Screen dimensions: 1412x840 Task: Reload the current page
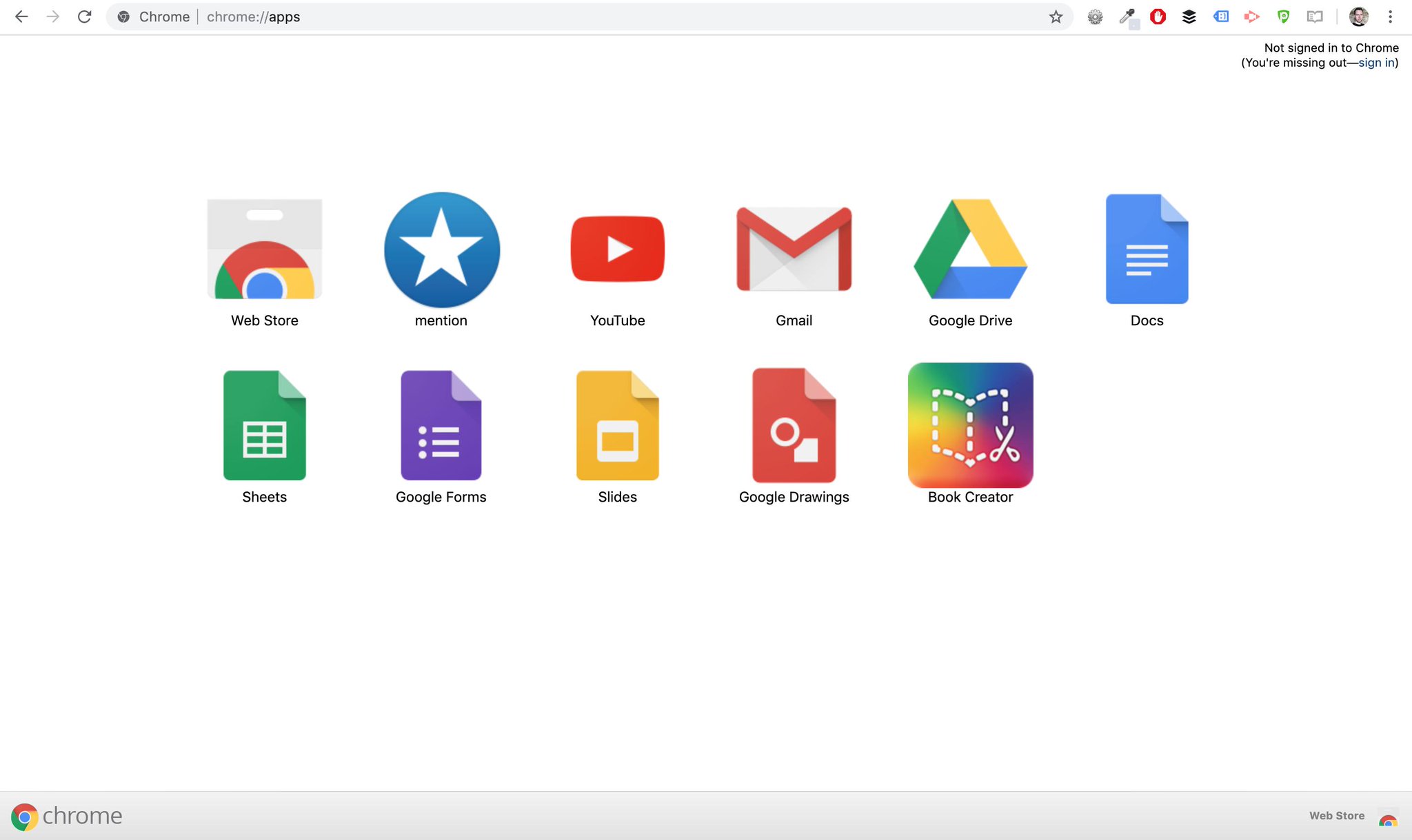pos(85,17)
